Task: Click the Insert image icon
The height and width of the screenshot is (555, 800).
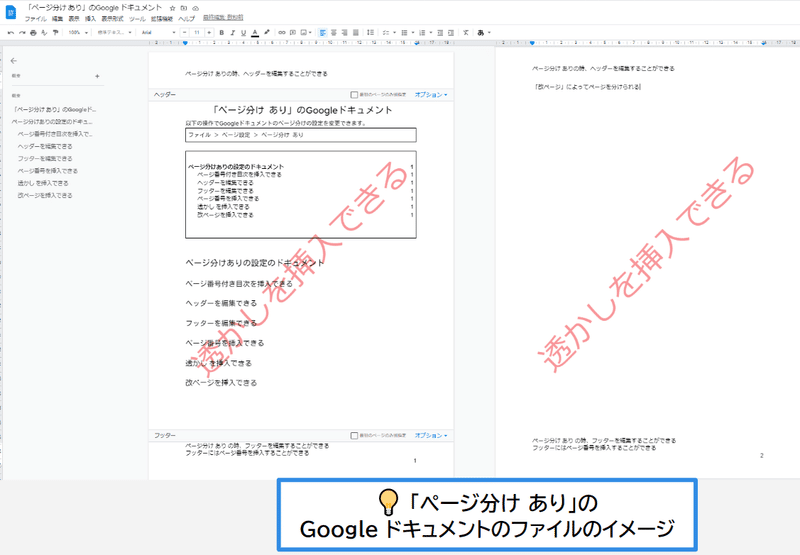Action: (x=304, y=33)
